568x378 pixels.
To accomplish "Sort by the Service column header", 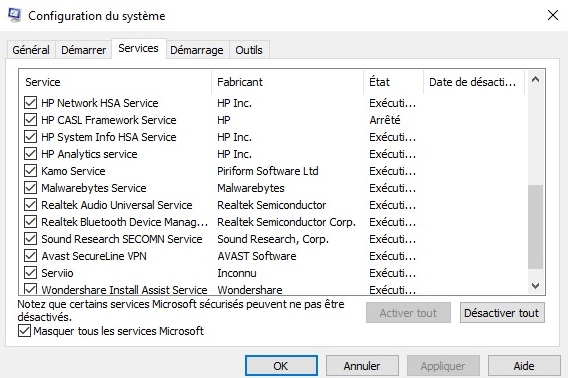I will [115, 82].
